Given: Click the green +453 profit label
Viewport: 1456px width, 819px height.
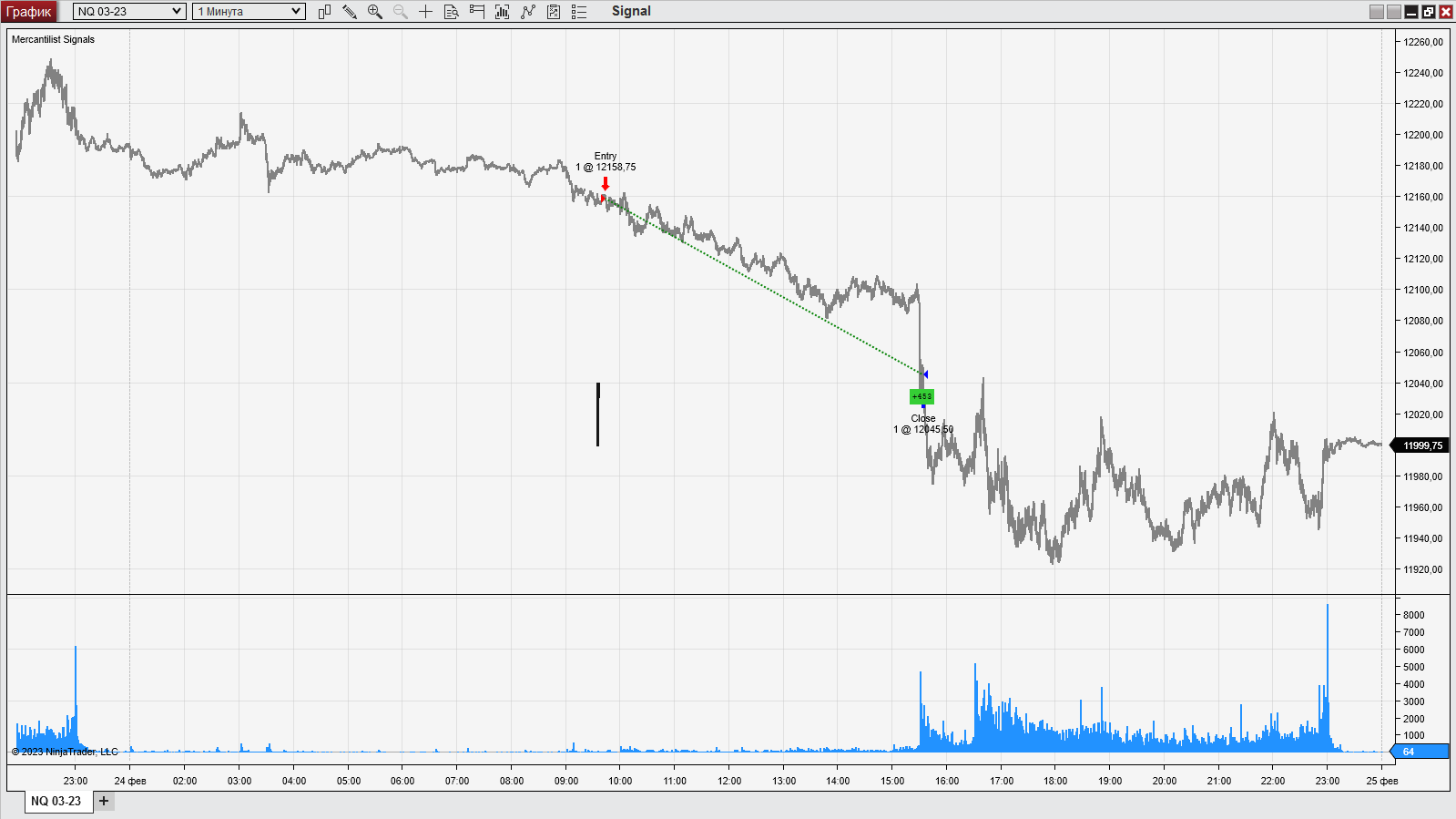Looking at the screenshot, I should [x=921, y=396].
